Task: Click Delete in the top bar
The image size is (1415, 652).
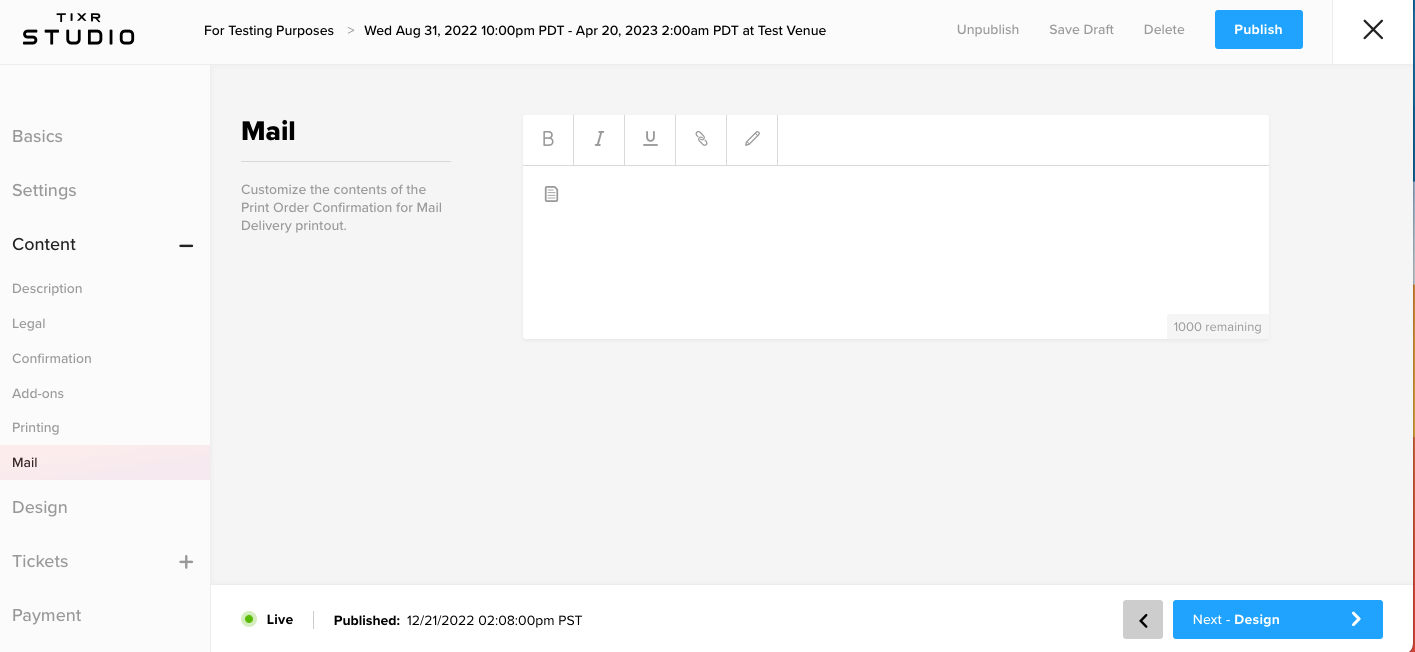Action: click(x=1164, y=30)
